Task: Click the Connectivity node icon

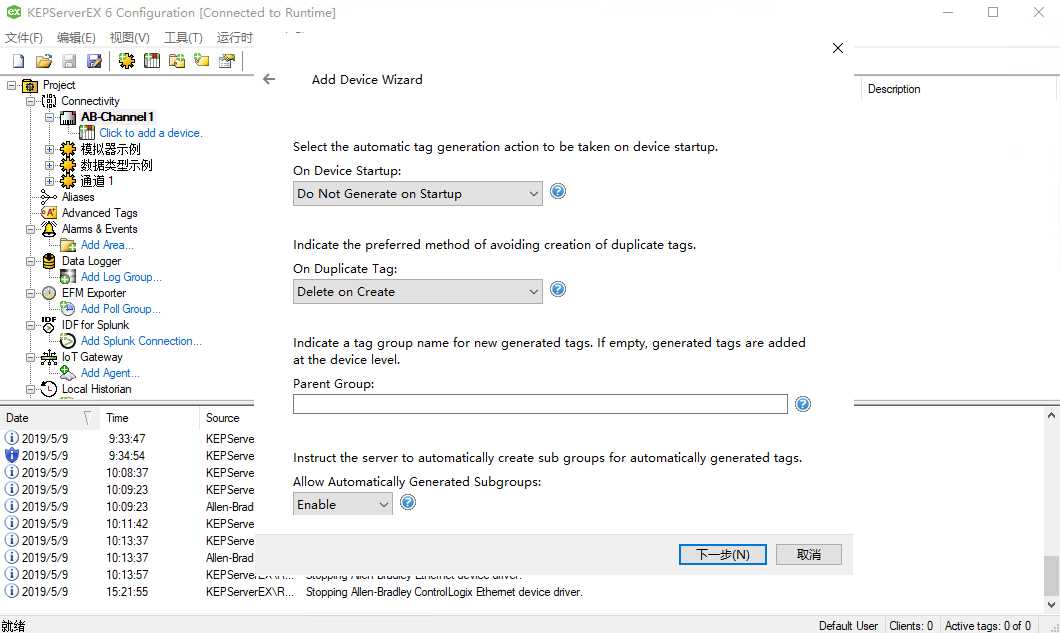Action: [x=49, y=101]
